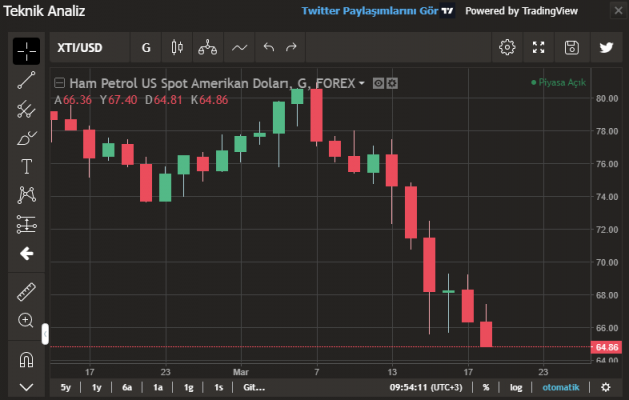
Task: Close the Teknik Analiz panel
Action: (x=619, y=10)
